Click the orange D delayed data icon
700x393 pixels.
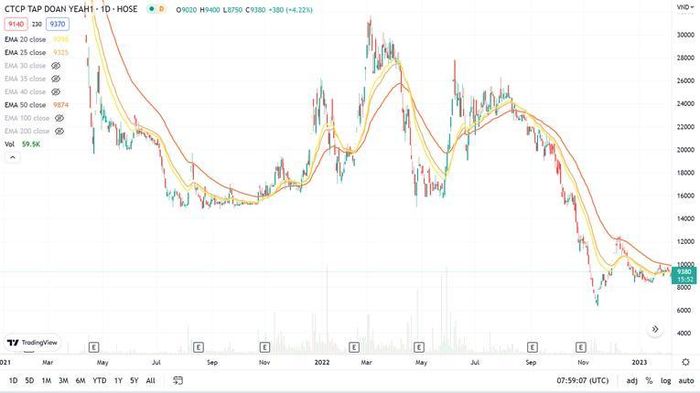click(x=161, y=9)
